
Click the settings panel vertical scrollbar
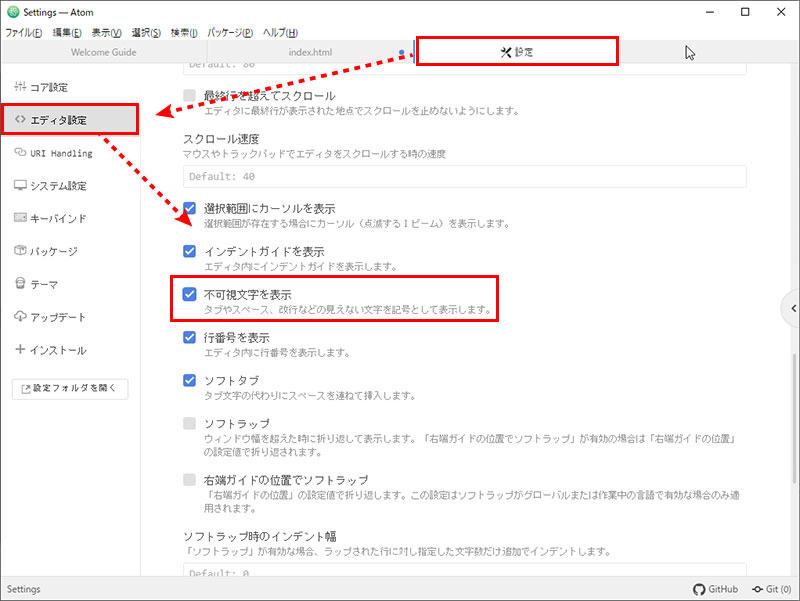[x=794, y=418]
